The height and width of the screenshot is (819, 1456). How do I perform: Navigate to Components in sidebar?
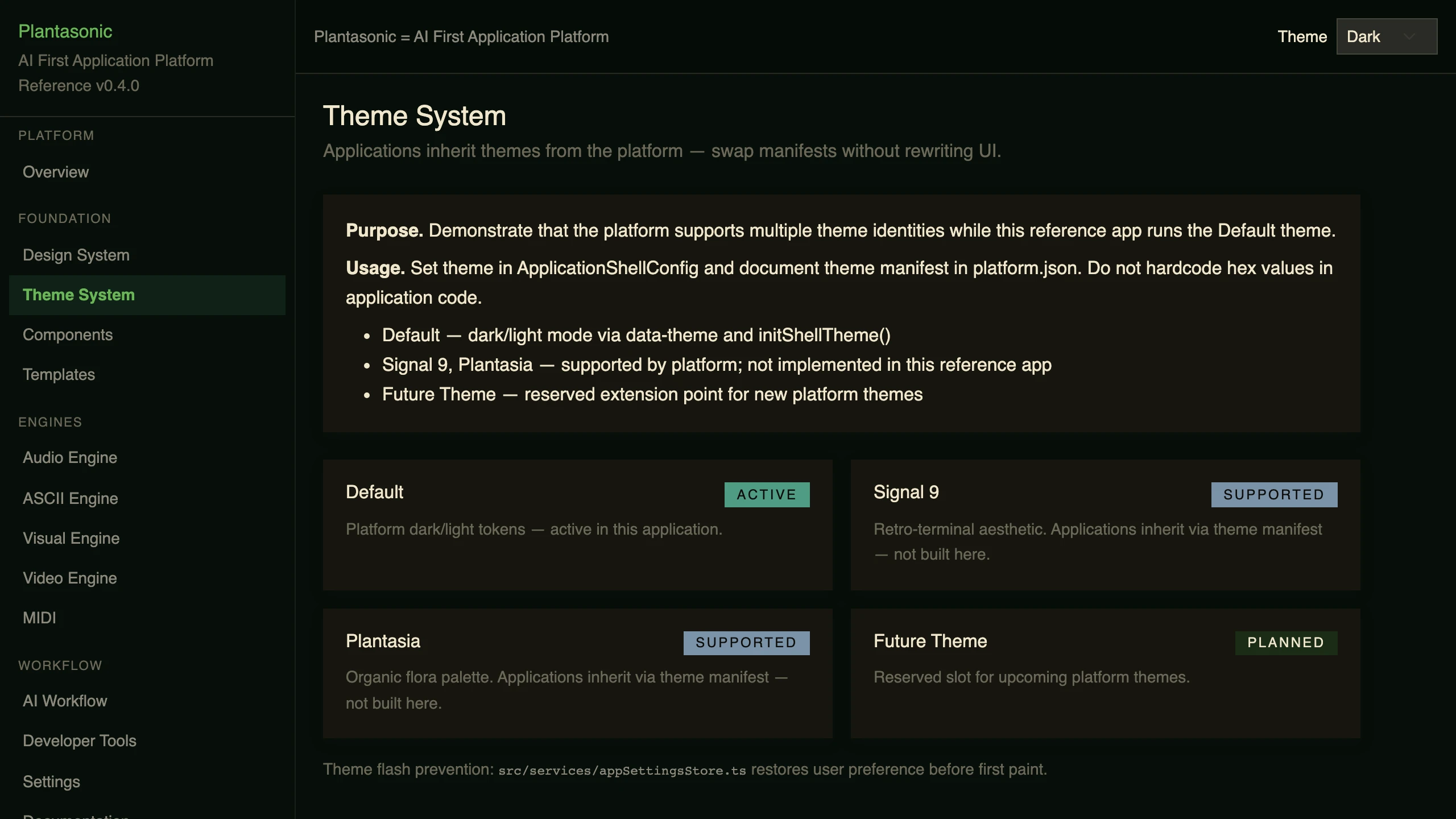[x=147, y=334]
